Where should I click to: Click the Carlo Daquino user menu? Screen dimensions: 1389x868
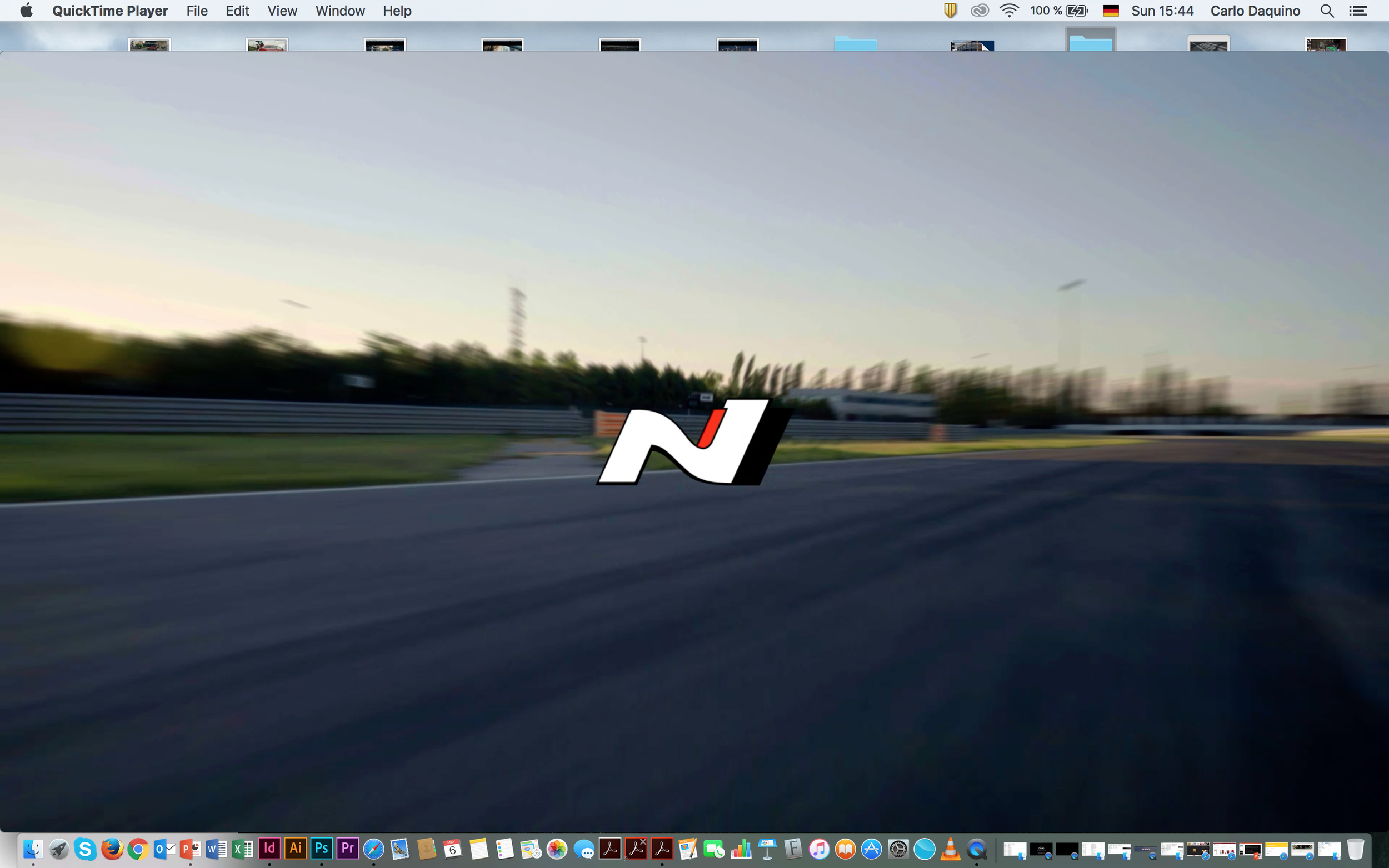[1255, 11]
